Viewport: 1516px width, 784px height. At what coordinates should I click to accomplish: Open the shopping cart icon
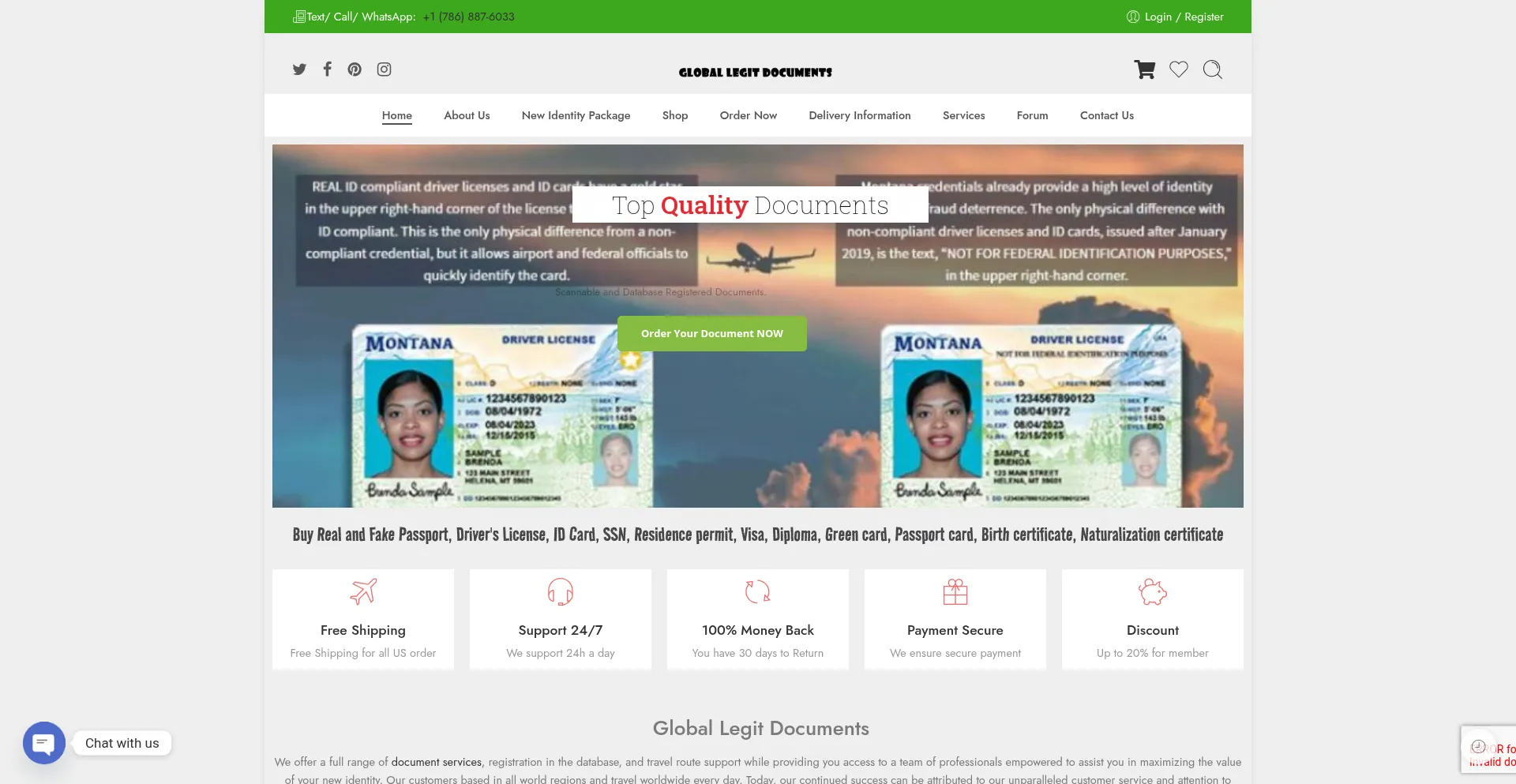(x=1145, y=69)
